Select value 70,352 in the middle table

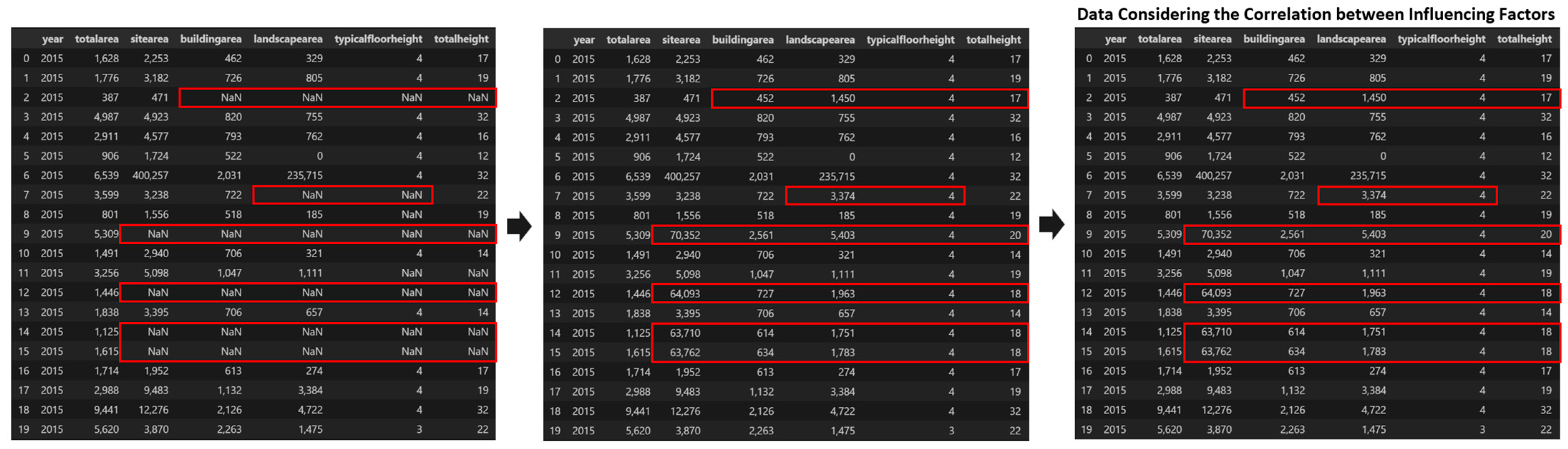point(685,235)
